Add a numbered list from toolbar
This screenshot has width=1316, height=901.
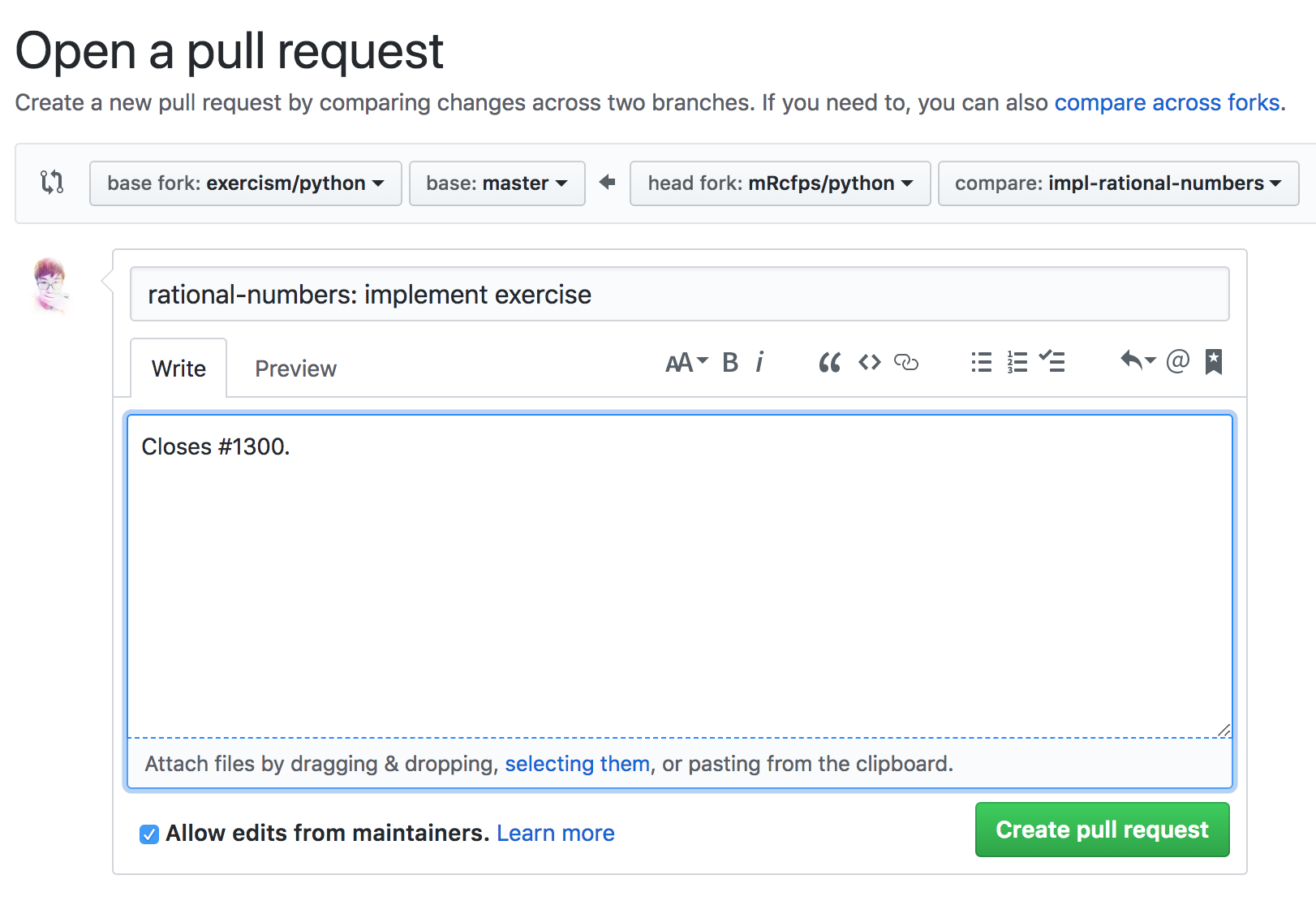(1017, 362)
